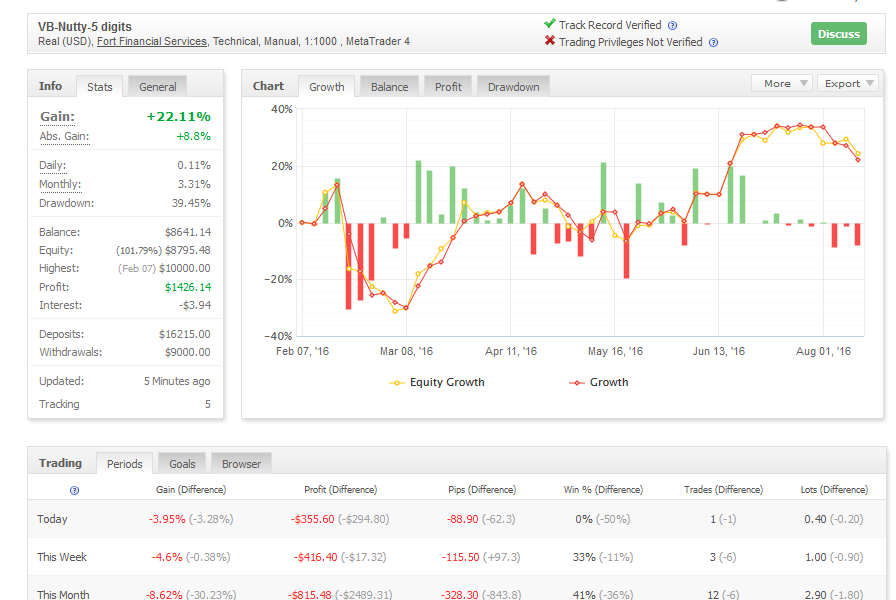Toggle Growth series in chart legend

pyautogui.click(x=598, y=382)
